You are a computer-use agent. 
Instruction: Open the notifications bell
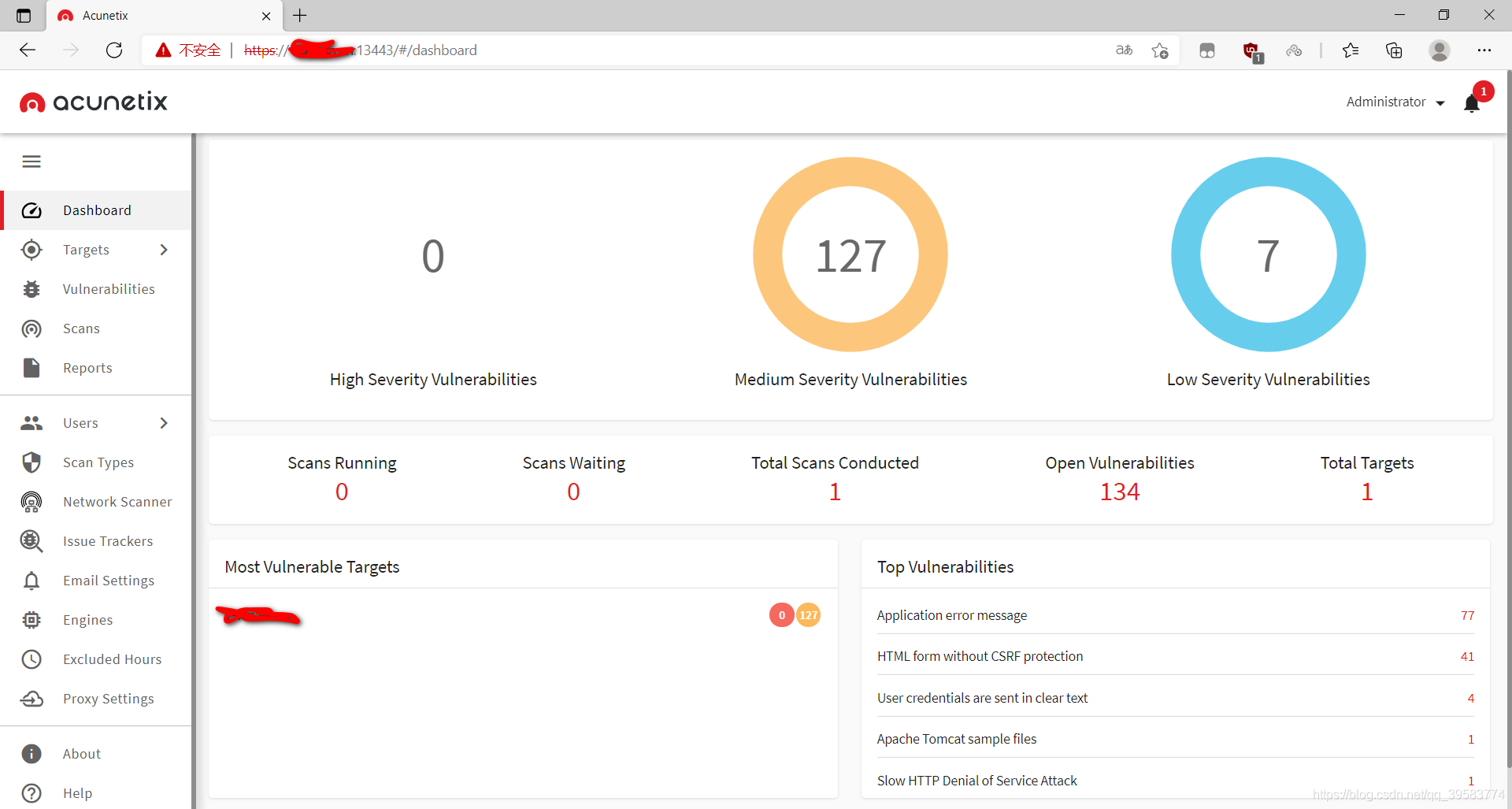(x=1472, y=103)
